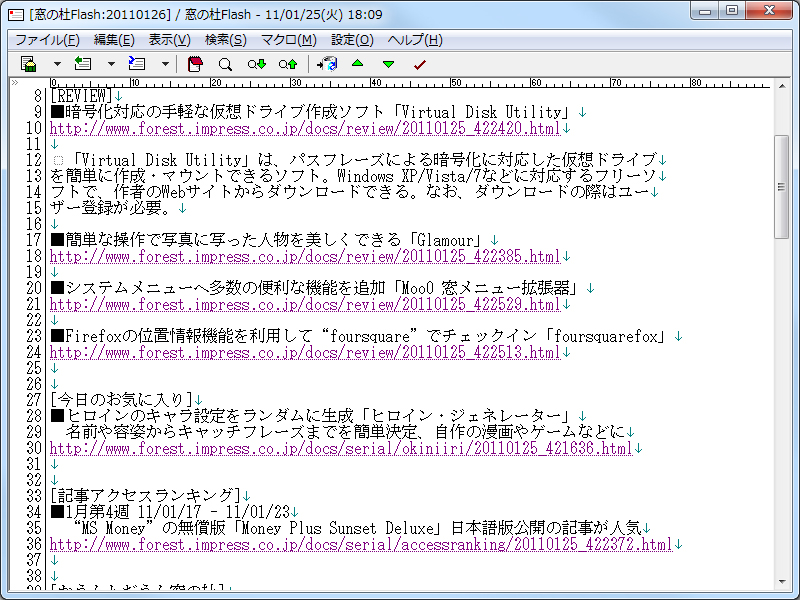Open the ファイル(F) menu
The width and height of the screenshot is (800, 600).
click(x=47, y=40)
